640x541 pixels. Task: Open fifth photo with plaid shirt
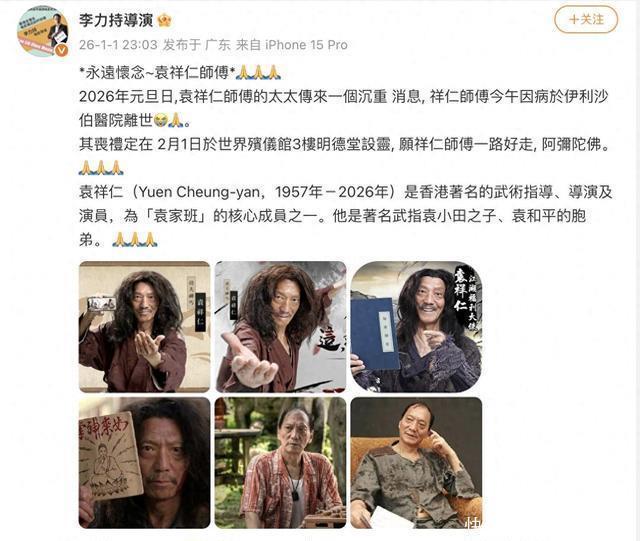point(280,463)
